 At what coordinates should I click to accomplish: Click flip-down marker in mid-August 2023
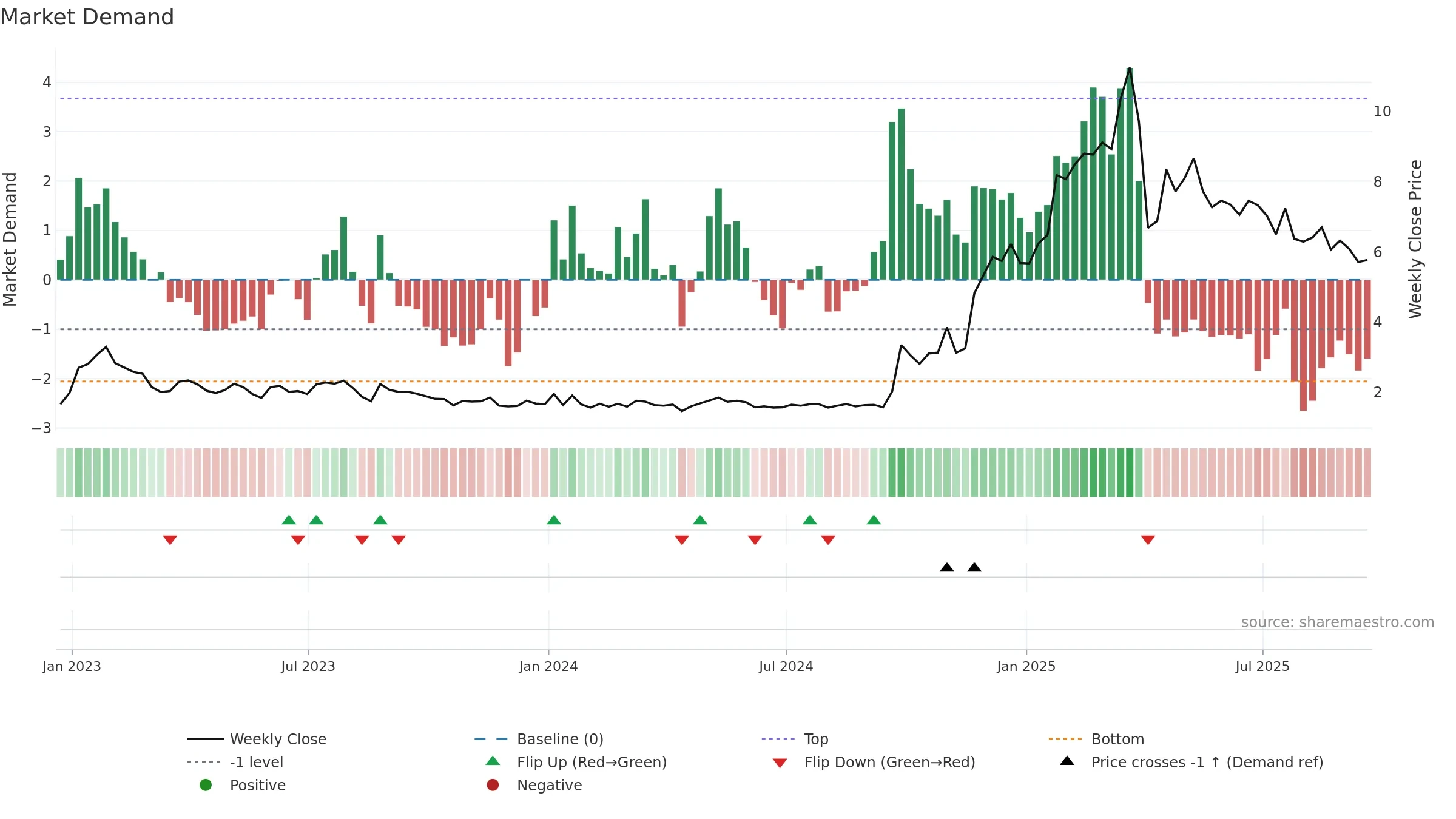(x=362, y=540)
